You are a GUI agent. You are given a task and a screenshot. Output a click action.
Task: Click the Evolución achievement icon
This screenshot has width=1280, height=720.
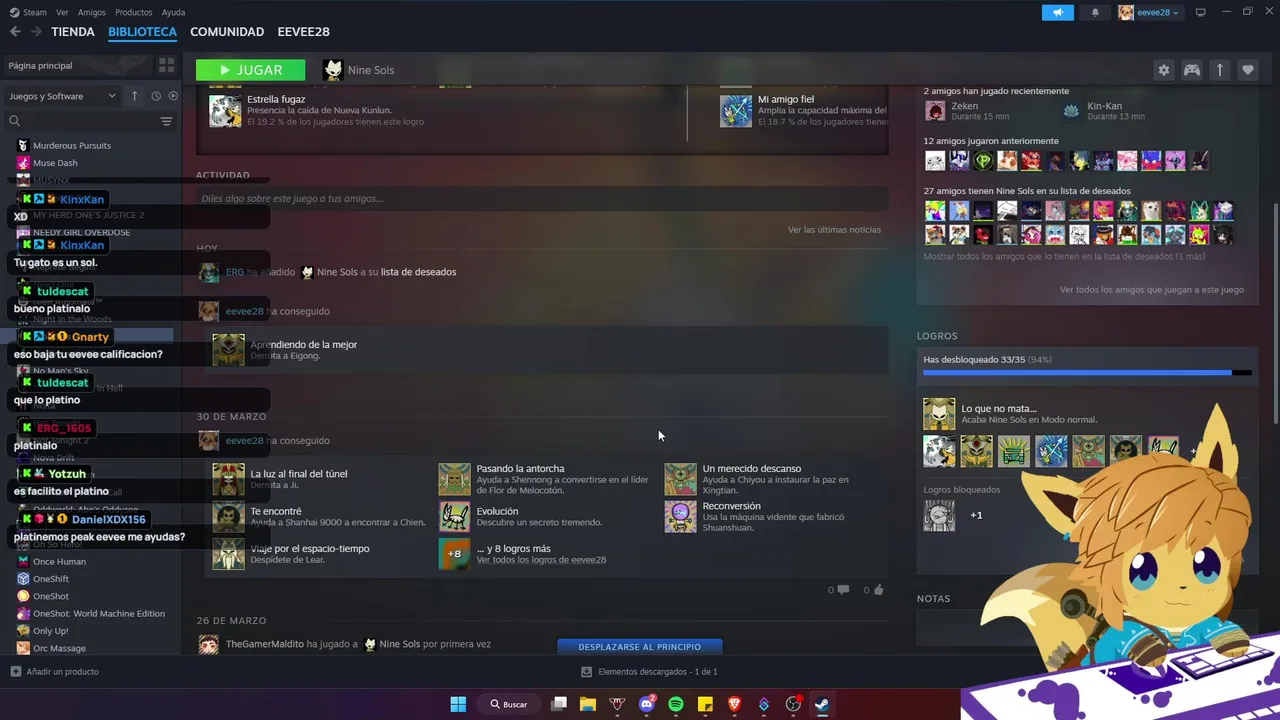coord(455,517)
